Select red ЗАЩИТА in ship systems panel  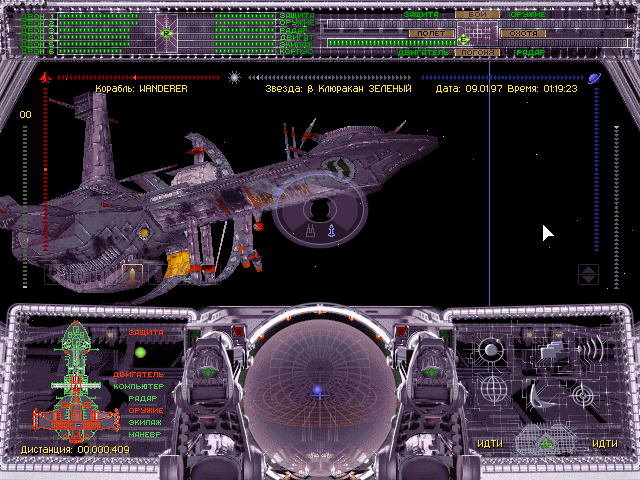click(146, 333)
